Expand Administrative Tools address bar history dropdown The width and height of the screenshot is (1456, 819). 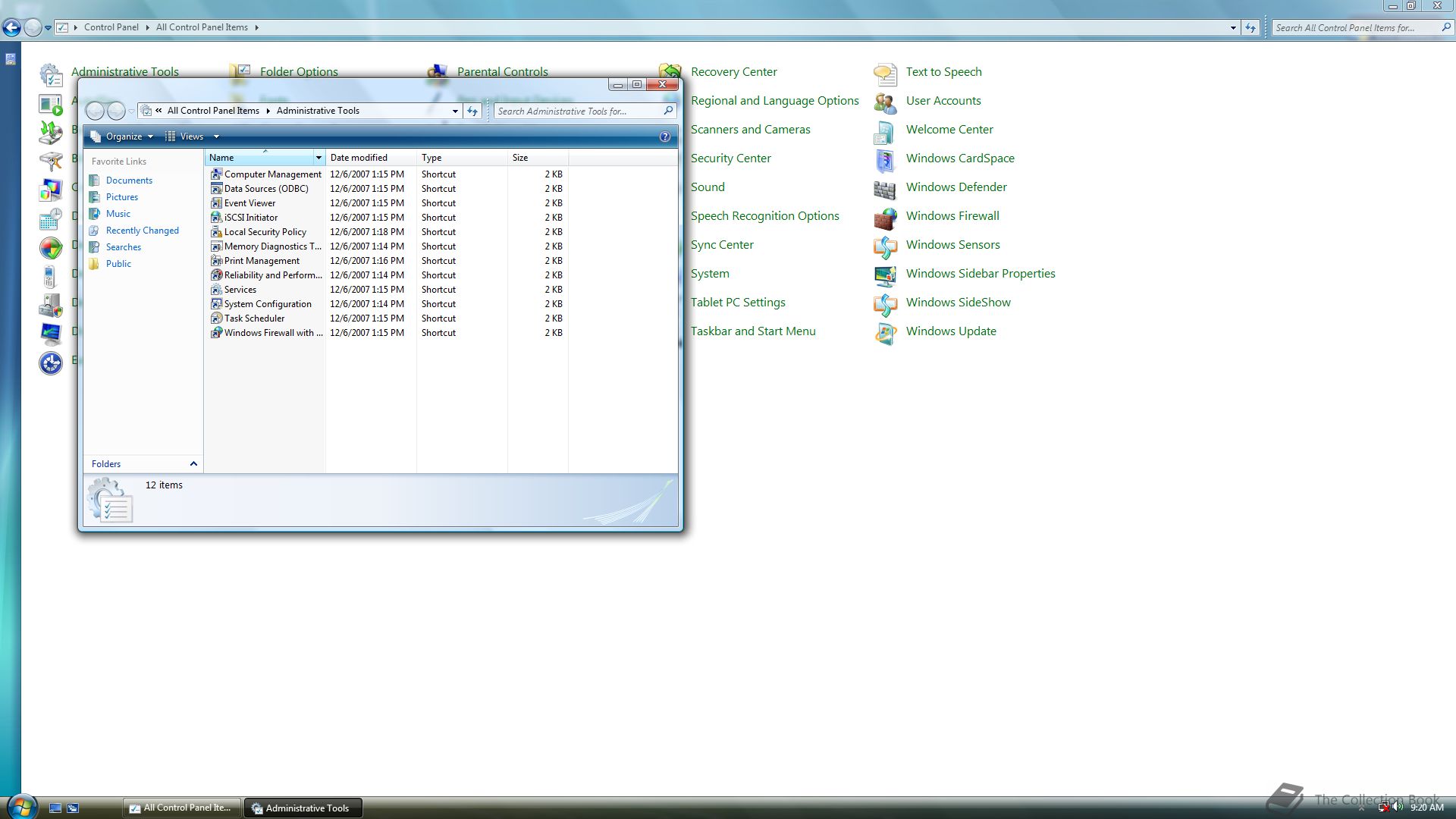[455, 111]
